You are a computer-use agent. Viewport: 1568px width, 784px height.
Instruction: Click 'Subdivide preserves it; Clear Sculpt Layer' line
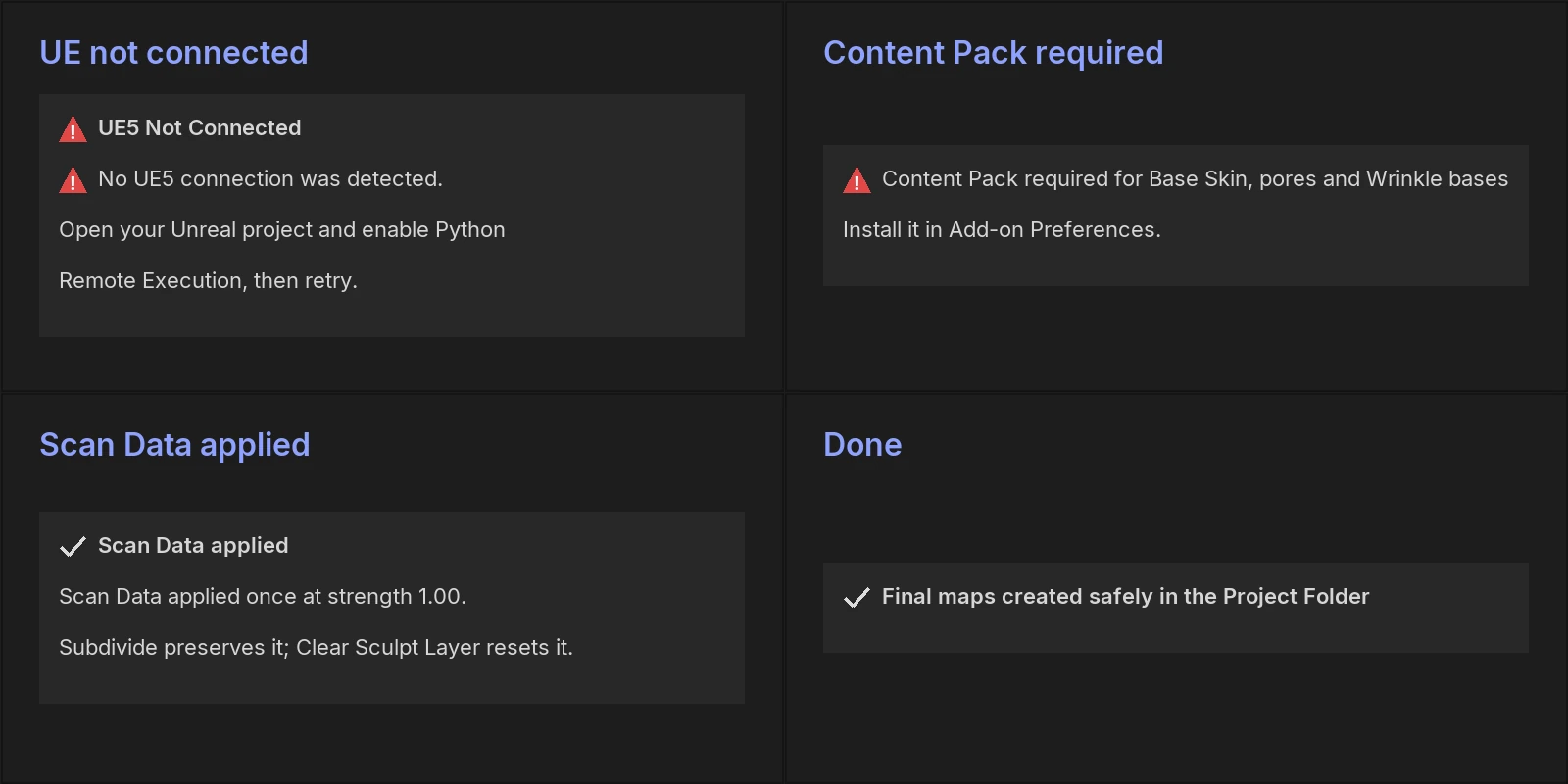tap(316, 648)
